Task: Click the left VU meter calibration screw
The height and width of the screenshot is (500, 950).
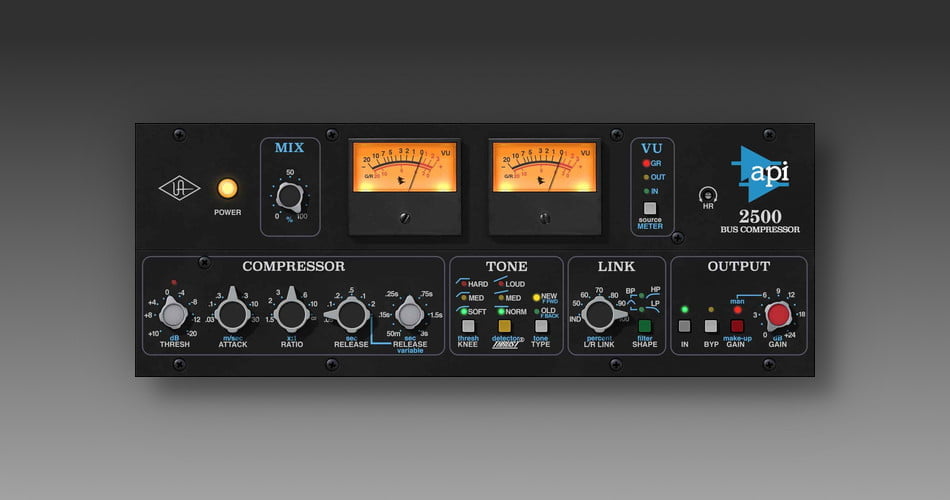Action: click(405, 216)
